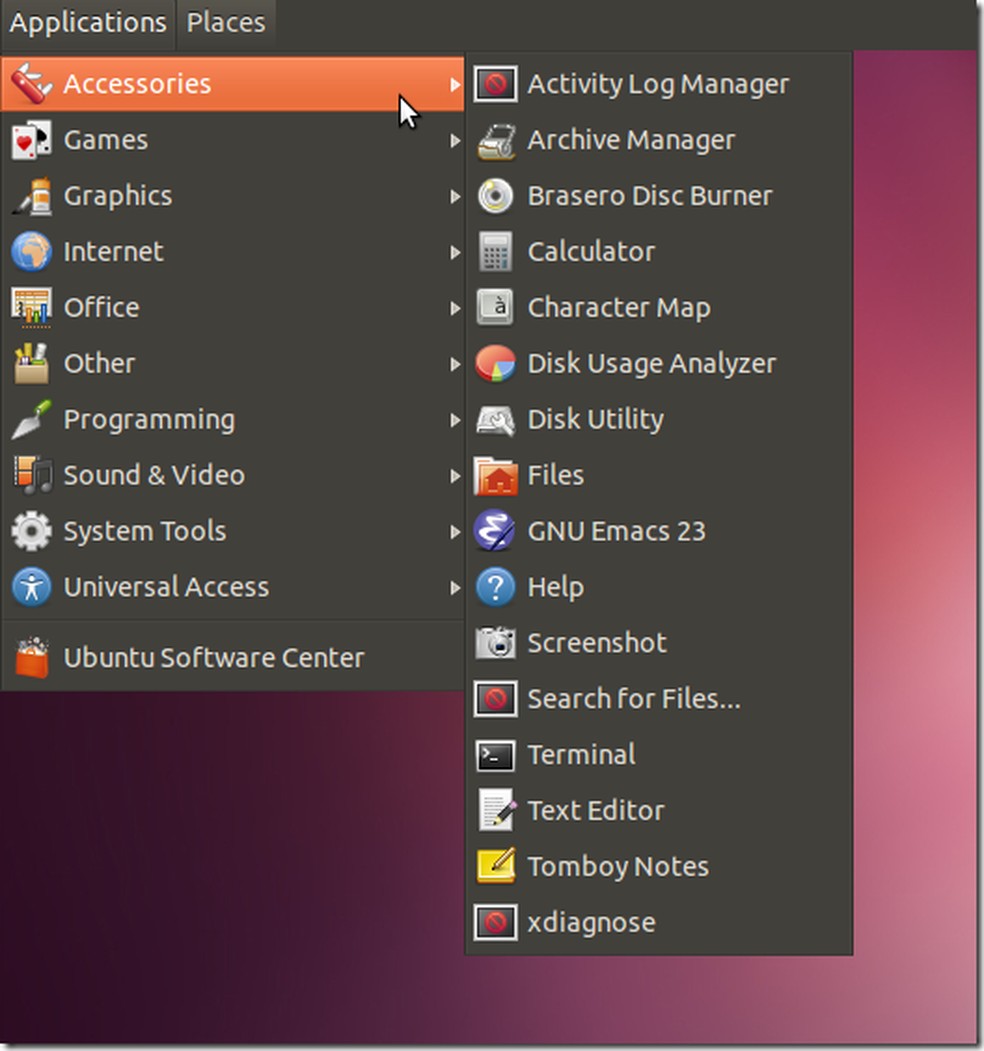This screenshot has height=1051, width=984.
Task: Open the Places menu
Action: coord(225,22)
